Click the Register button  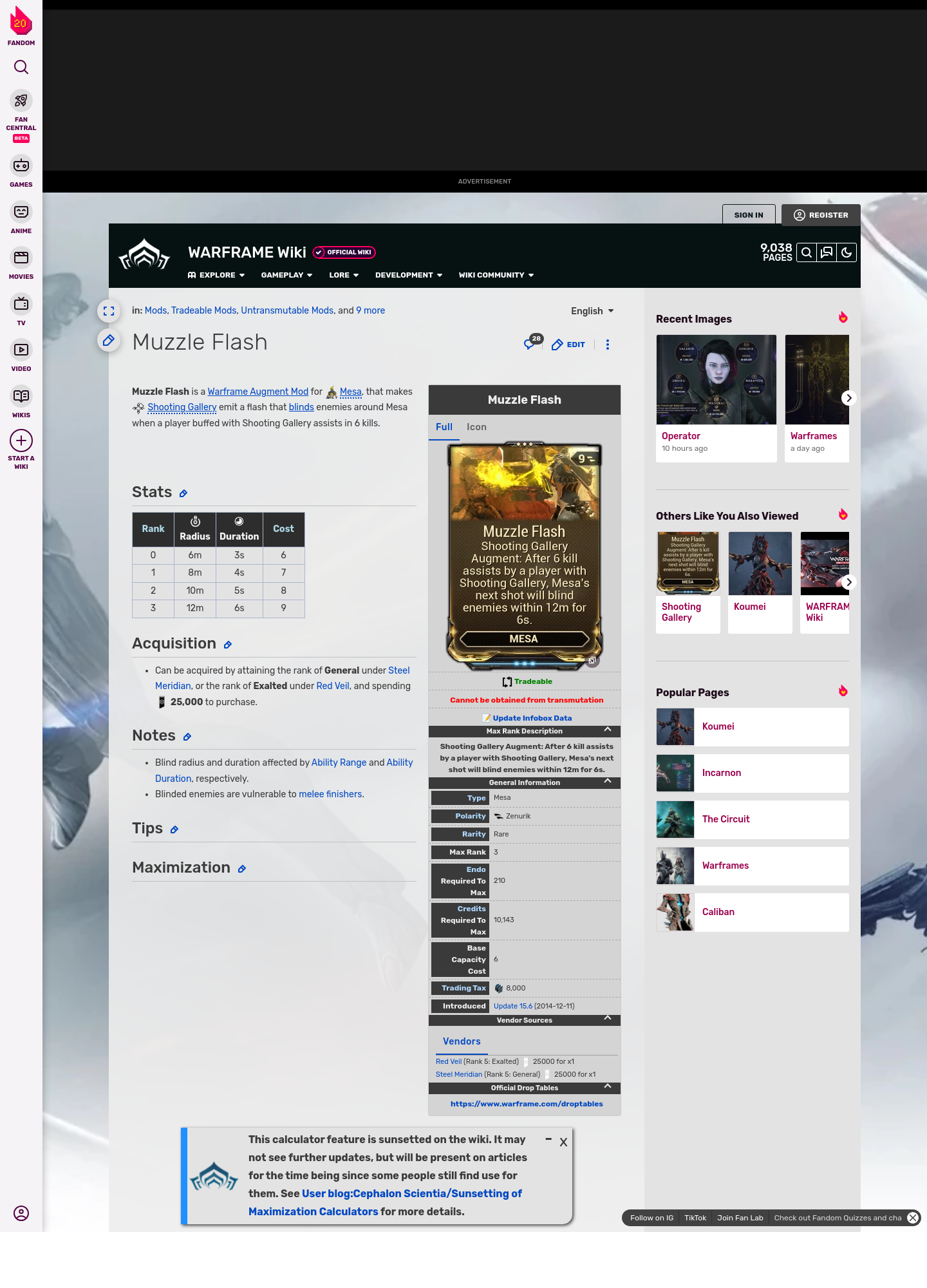pyautogui.click(x=821, y=215)
